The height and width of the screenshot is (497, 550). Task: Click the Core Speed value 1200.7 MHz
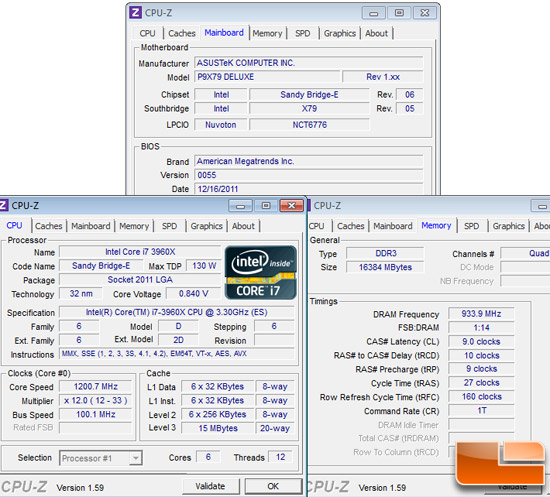click(x=96, y=387)
